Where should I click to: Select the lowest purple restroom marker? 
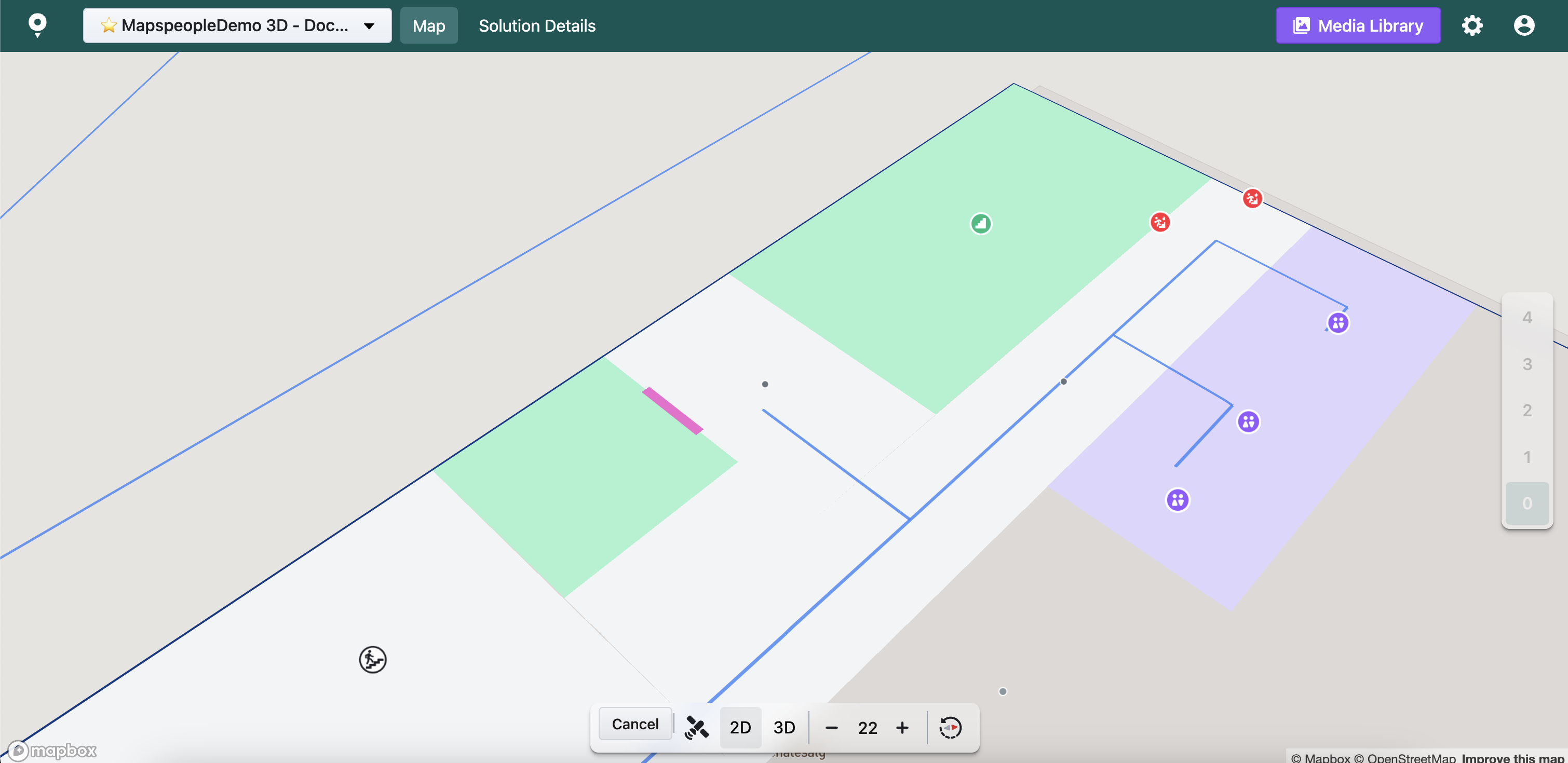pos(1177,500)
